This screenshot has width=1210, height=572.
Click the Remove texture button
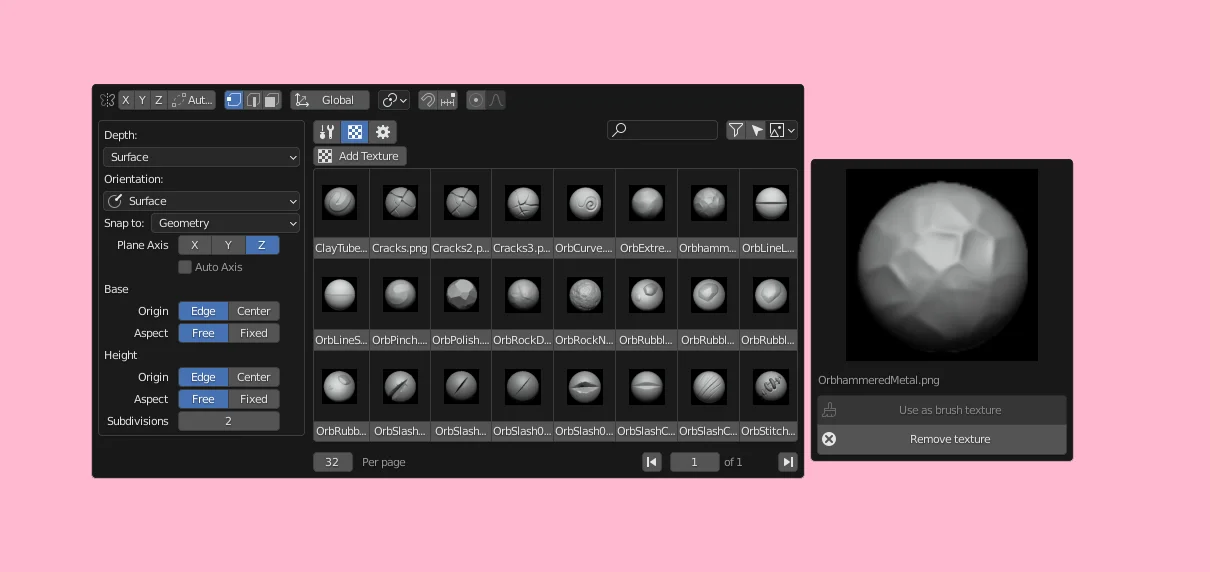942,439
